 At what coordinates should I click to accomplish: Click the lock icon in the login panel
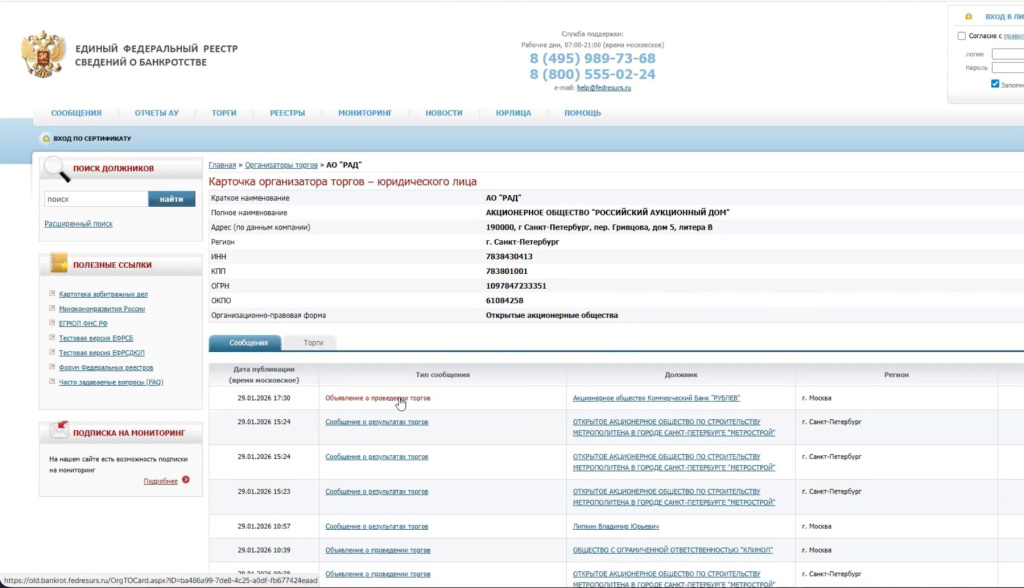tap(967, 17)
